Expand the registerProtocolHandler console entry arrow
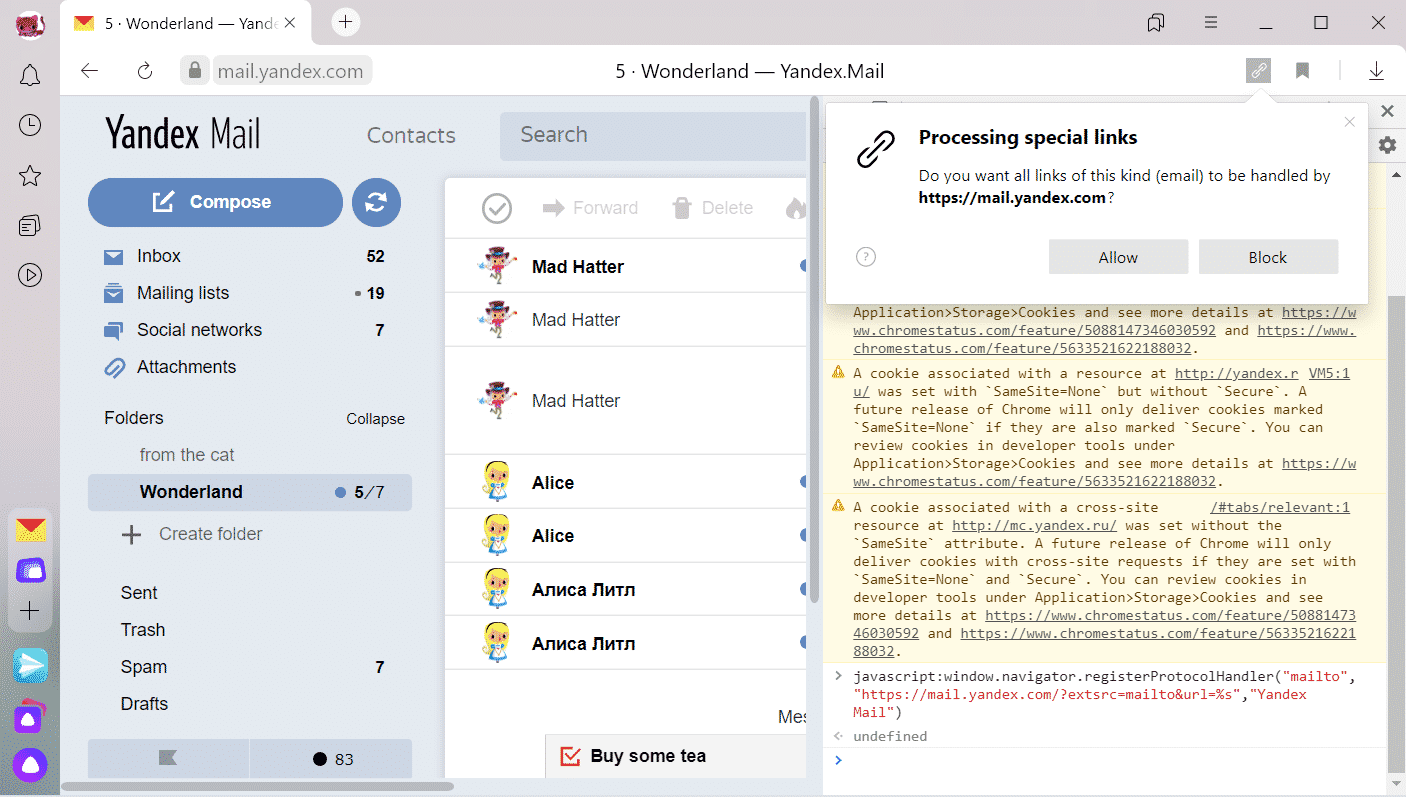This screenshot has height=797, width=1406. pyautogui.click(x=838, y=677)
